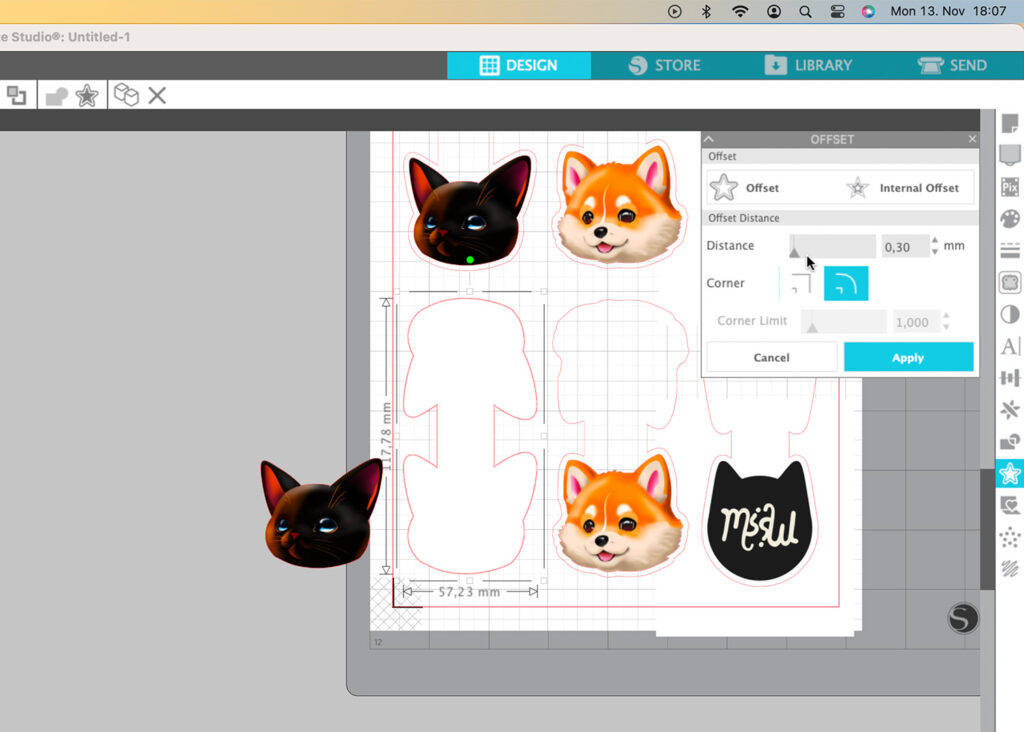Open the Text Style panel

[1010, 346]
